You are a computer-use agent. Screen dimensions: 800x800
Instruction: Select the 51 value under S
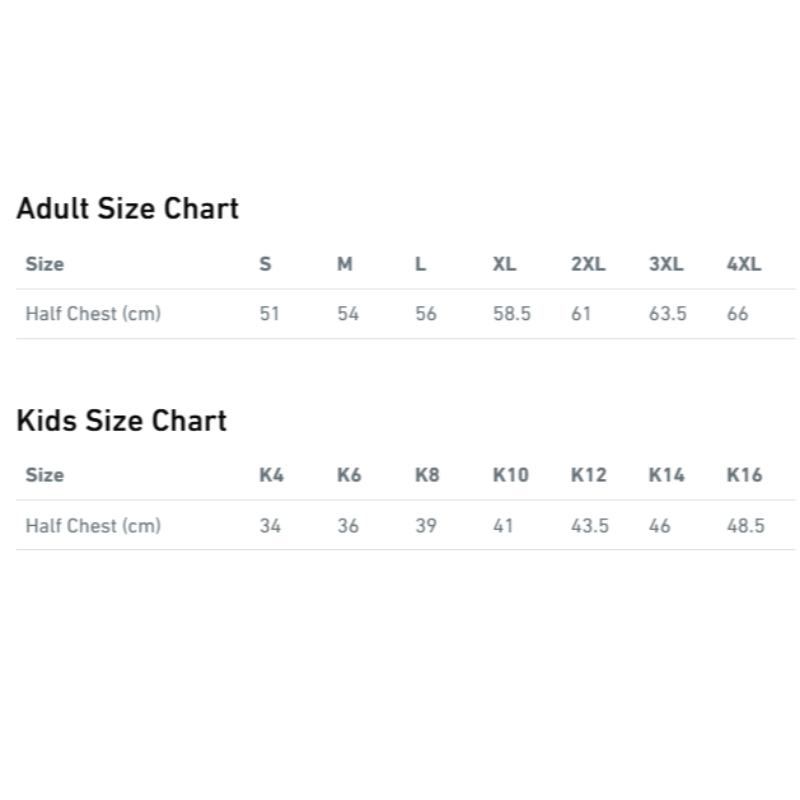tap(269, 314)
